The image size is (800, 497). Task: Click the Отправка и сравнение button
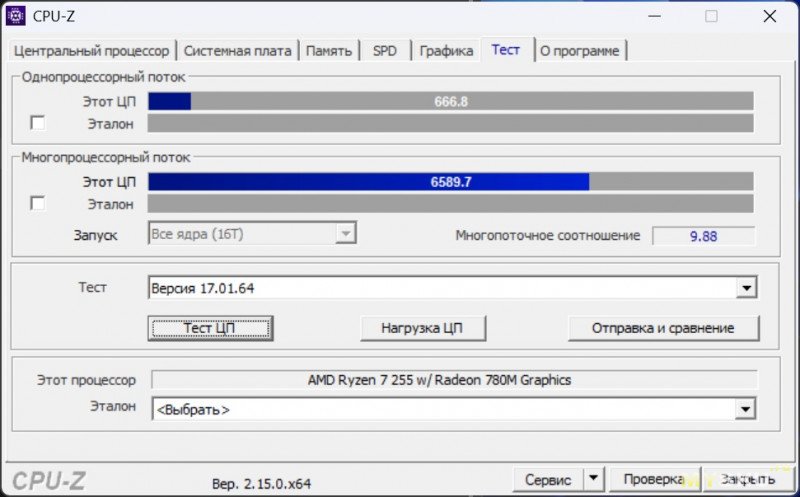click(x=663, y=328)
